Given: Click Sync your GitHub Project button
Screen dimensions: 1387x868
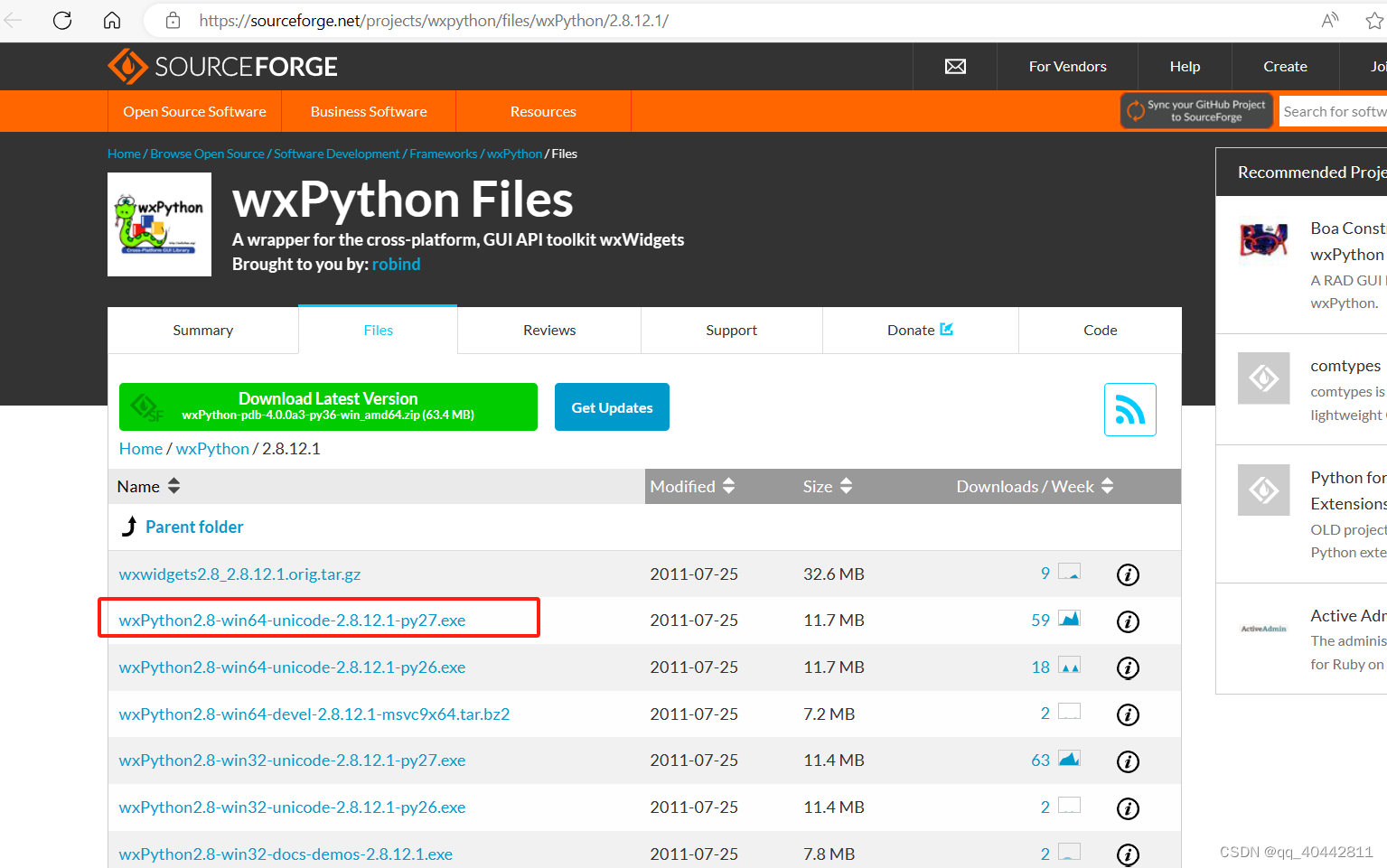Looking at the screenshot, I should 1196,111.
